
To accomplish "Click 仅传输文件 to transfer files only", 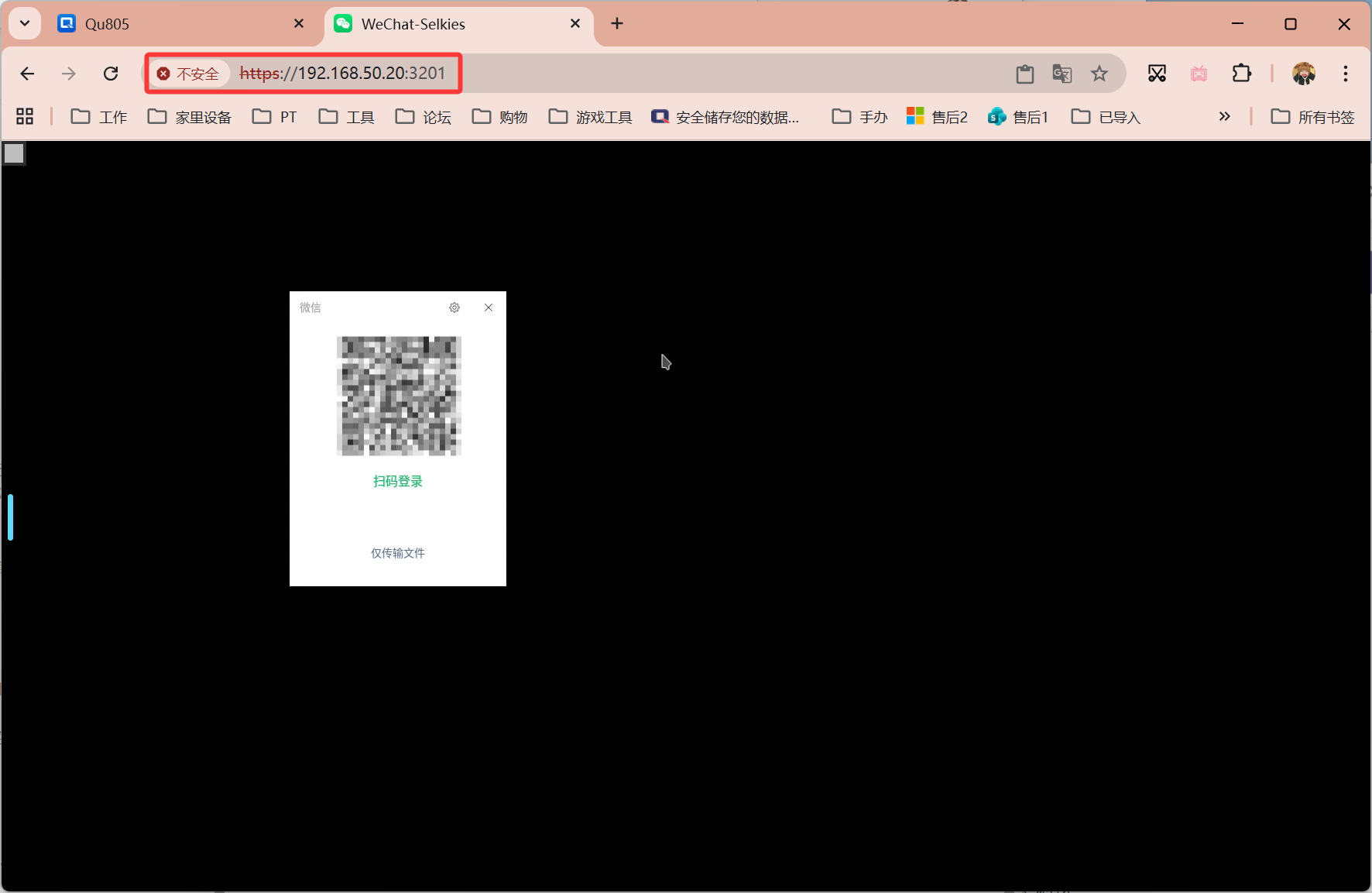I will coord(397,552).
